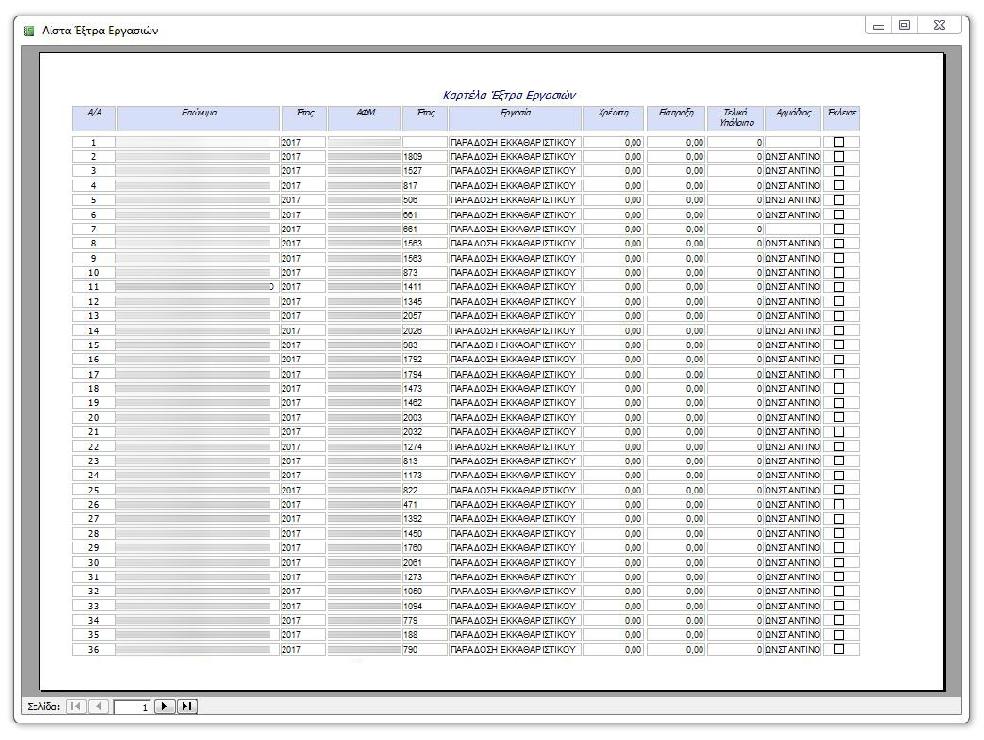The image size is (984, 740).
Task: Click row number 19 in A/A column
Action: 94,403
